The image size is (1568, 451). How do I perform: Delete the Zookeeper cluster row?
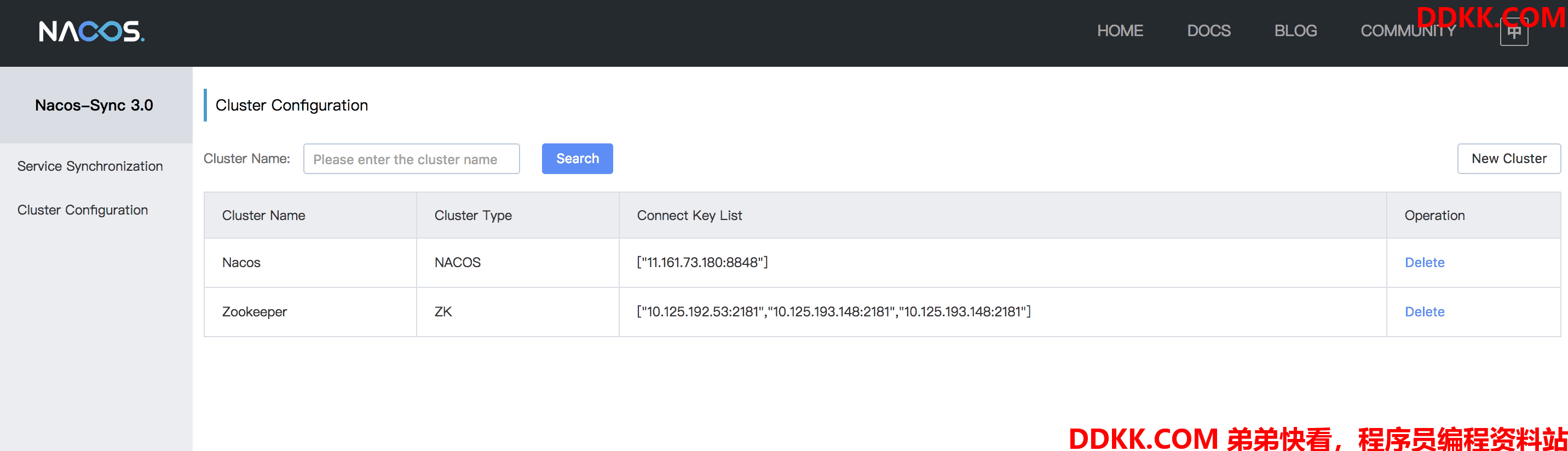[1425, 311]
